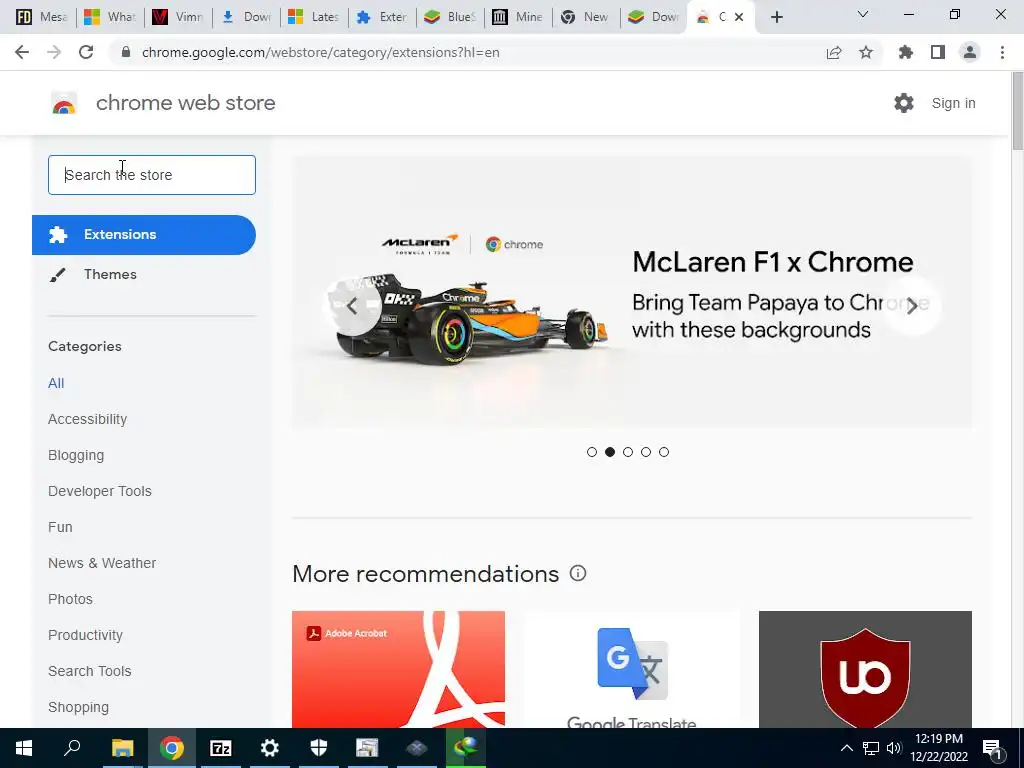Open the Adobe Acrobat extension card
This screenshot has width=1024, height=768.
point(398,669)
